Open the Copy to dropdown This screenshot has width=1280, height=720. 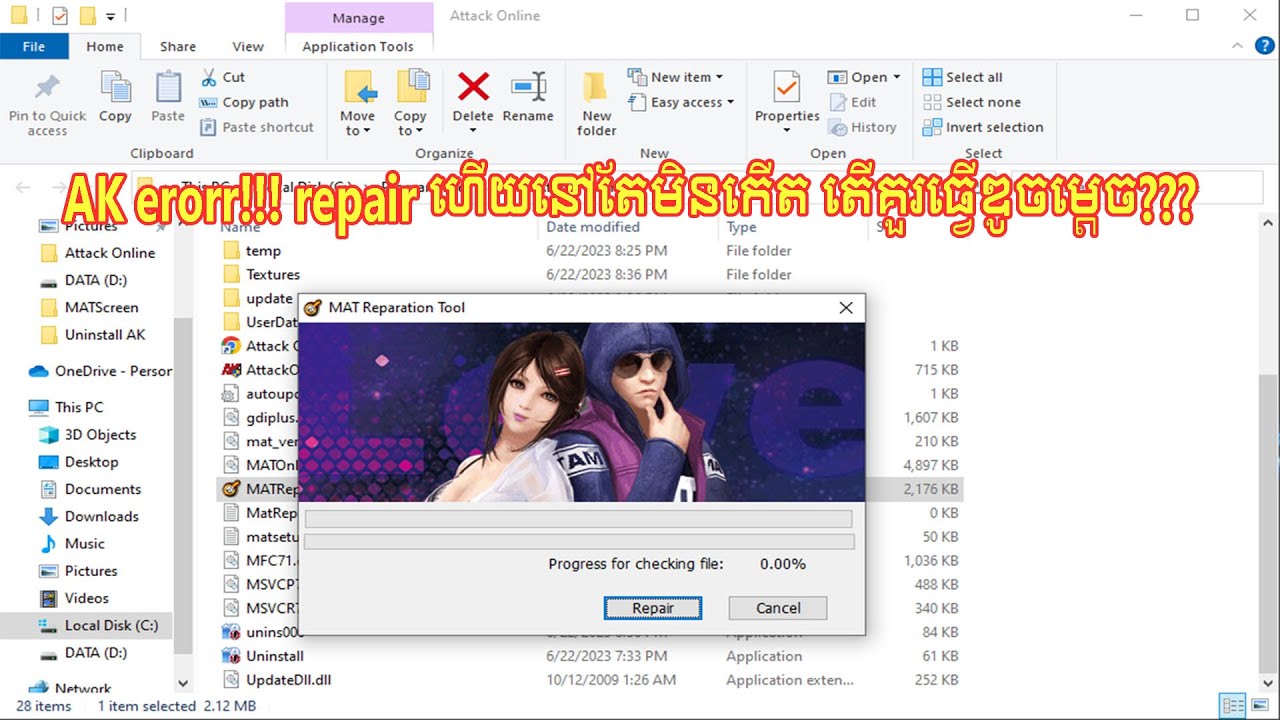[411, 104]
